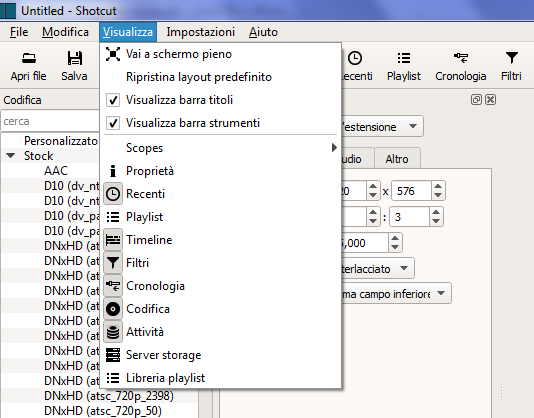Screen dimensions: 534x418
Task: Click the Recenti toolbar clock button
Action: click(x=355, y=66)
